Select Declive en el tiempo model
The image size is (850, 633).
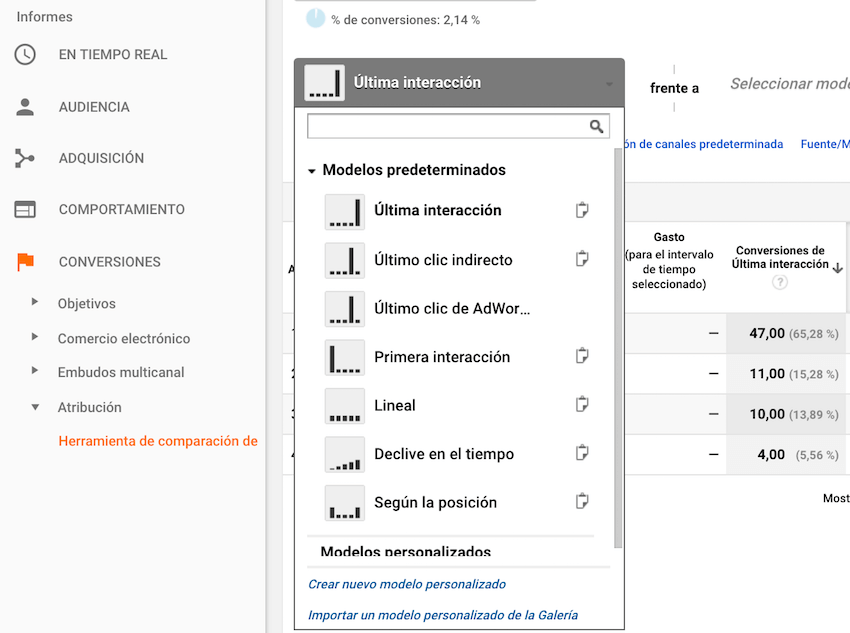(x=444, y=454)
